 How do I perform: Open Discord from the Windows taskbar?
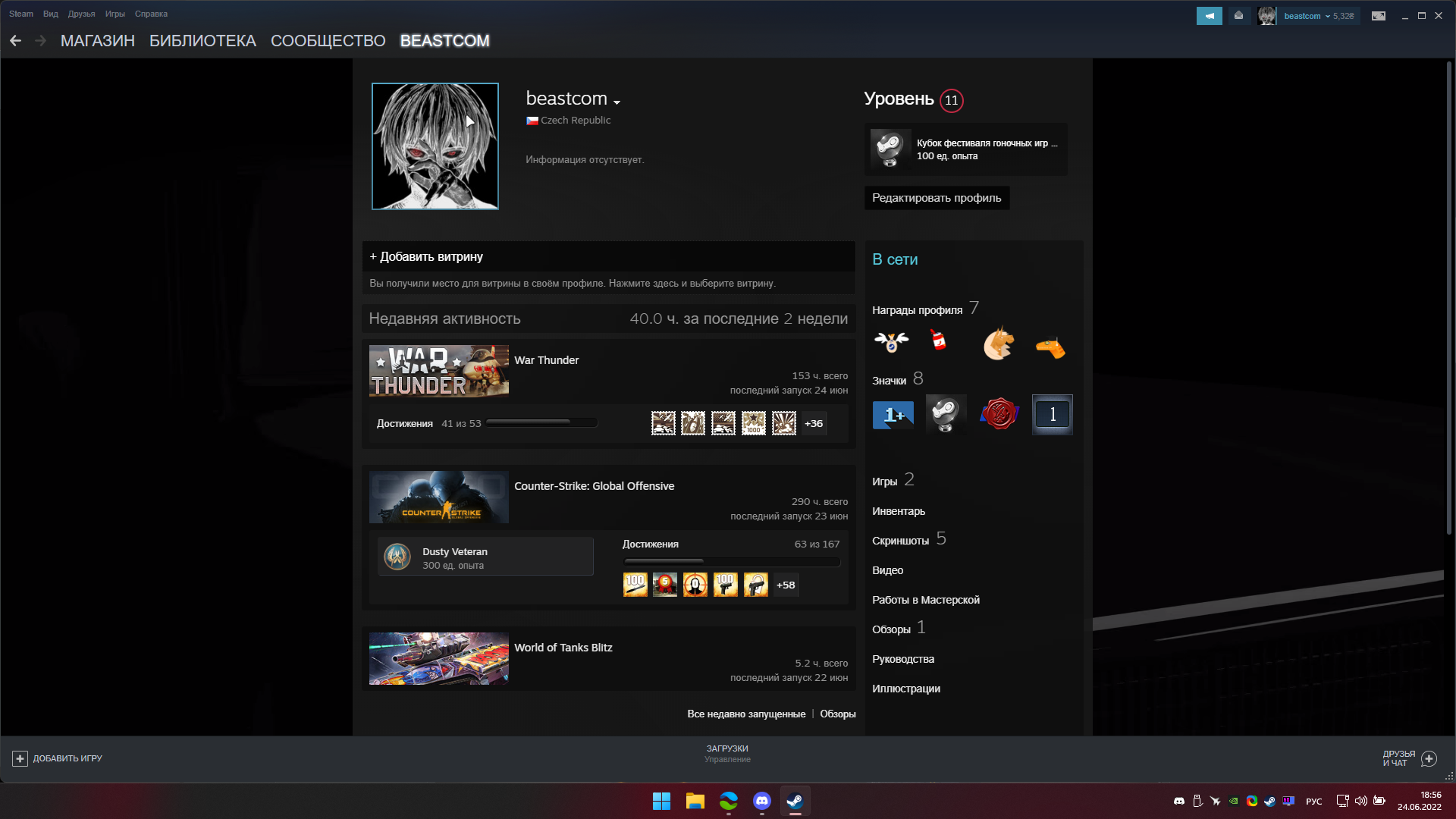pyautogui.click(x=761, y=801)
